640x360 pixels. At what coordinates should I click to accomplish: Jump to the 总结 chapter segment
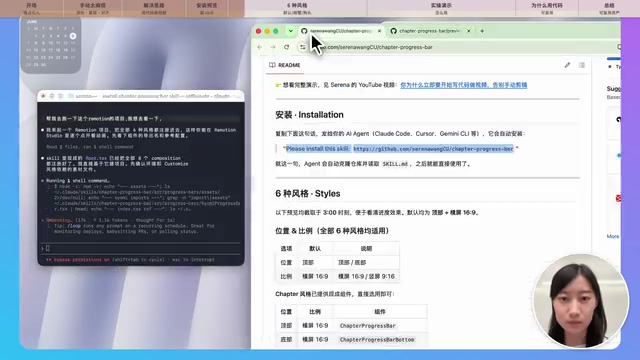pos(609,9)
